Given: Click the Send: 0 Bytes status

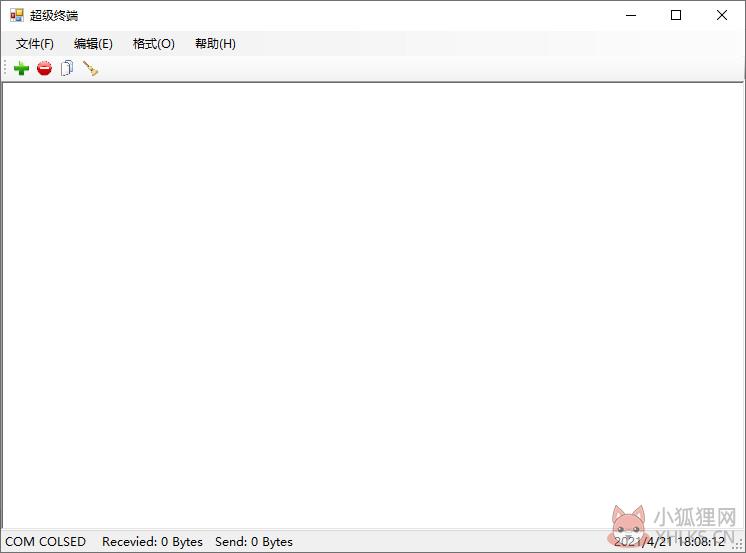Looking at the screenshot, I should coord(254,542).
